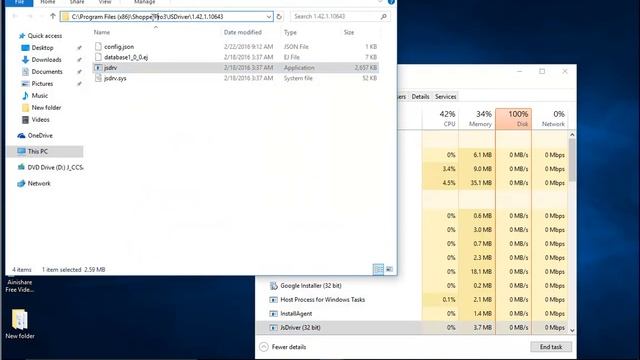This screenshot has width=640, height=360.
Task: Click the config.json file icon
Action: 98,47
